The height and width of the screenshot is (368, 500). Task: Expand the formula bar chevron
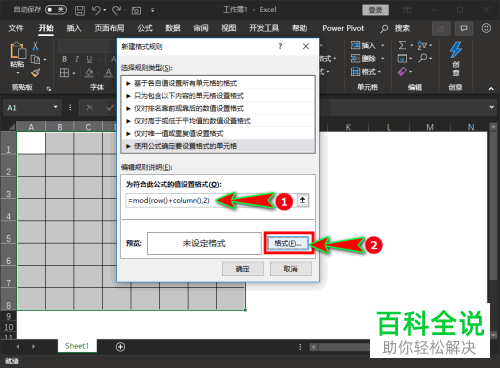492,107
